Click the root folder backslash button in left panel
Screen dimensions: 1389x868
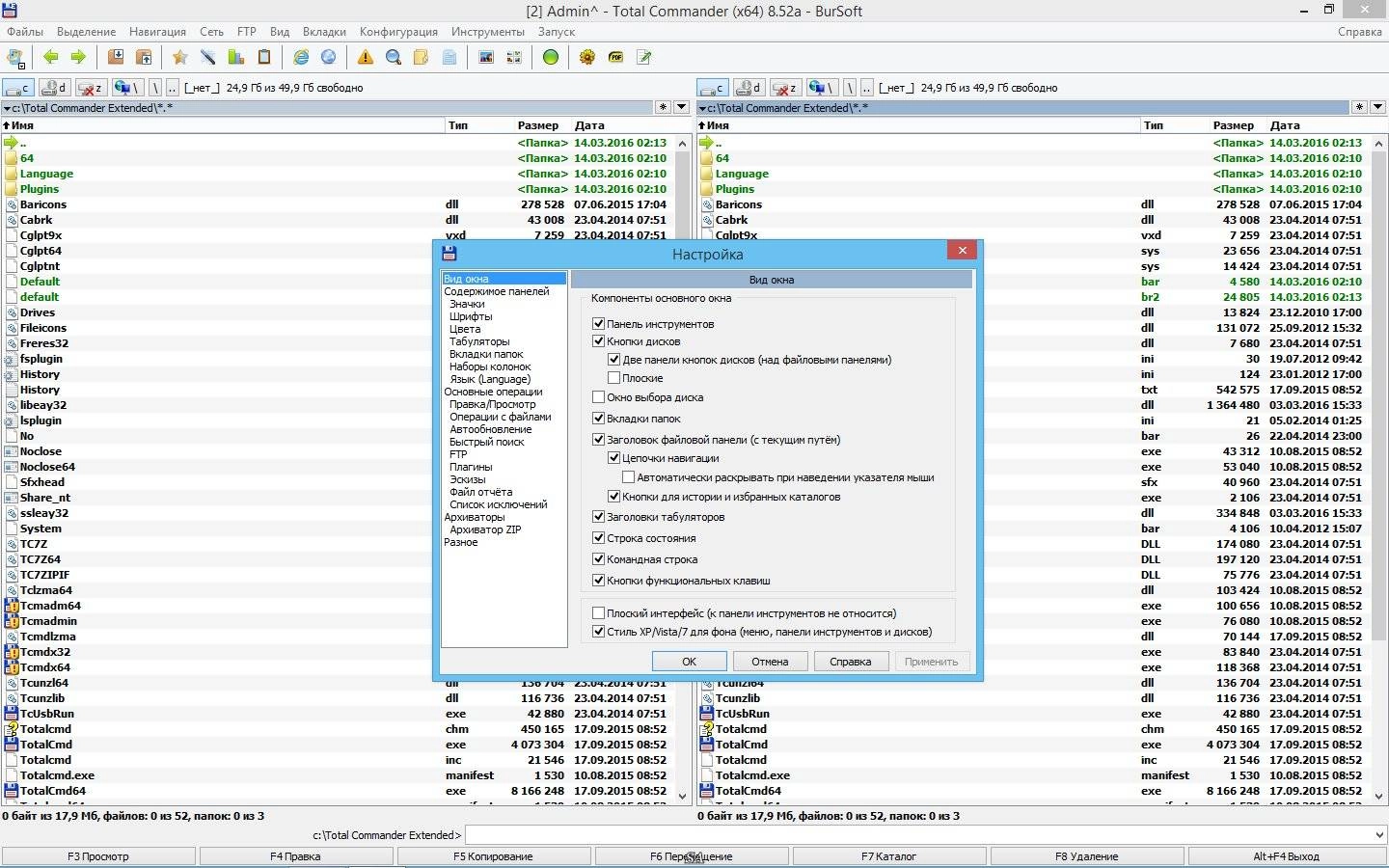pos(154,88)
